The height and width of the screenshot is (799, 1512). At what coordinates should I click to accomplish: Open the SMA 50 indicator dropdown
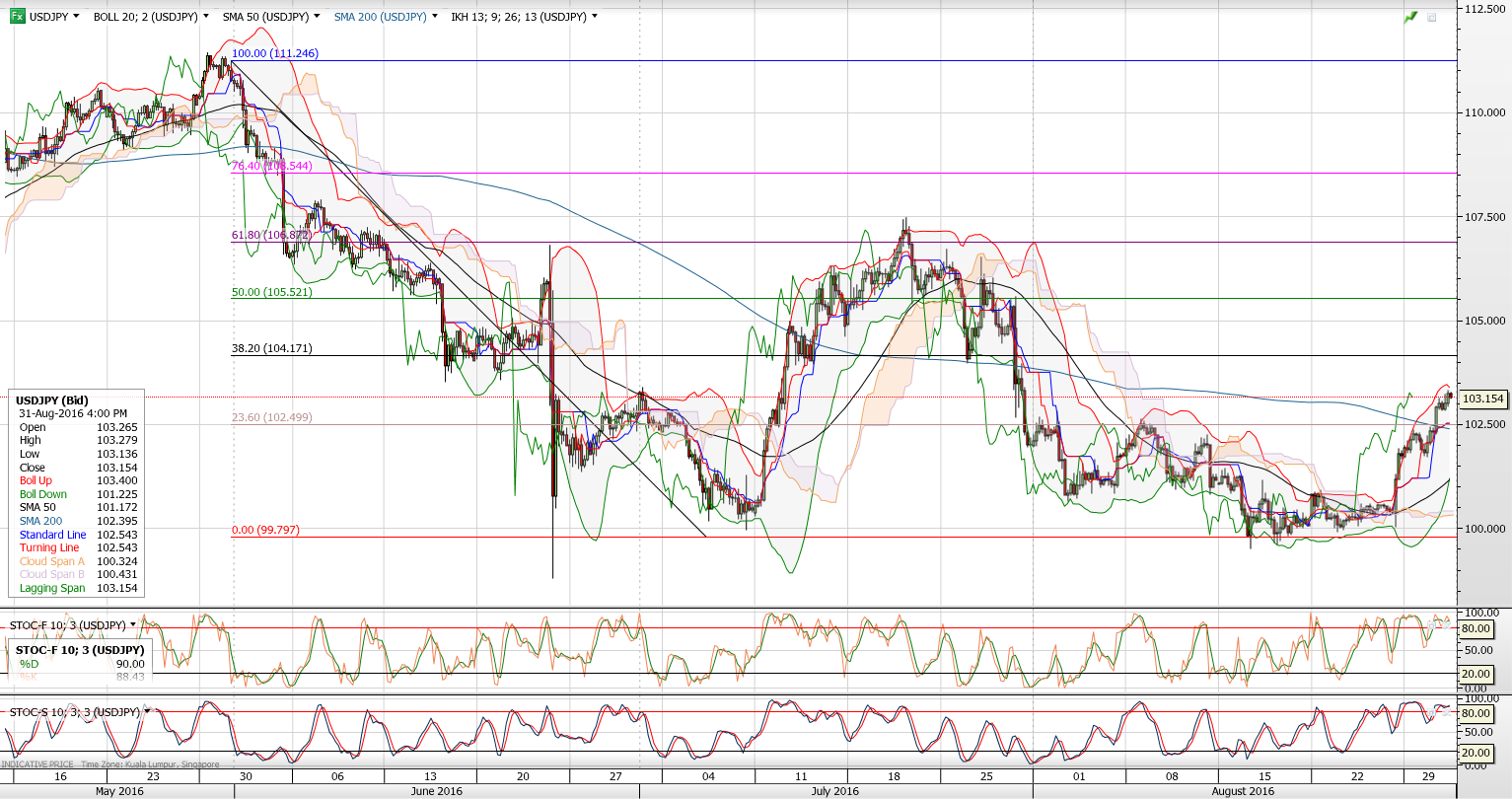pos(317,17)
